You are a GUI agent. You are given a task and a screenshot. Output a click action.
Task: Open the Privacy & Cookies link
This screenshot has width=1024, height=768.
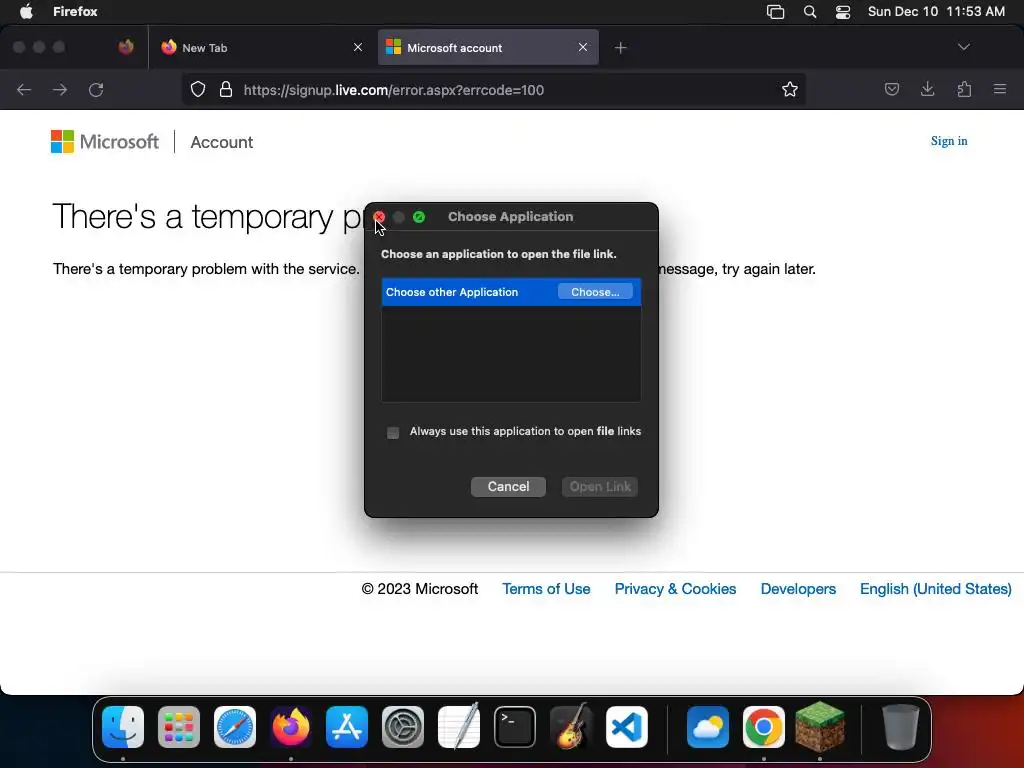[675, 589]
